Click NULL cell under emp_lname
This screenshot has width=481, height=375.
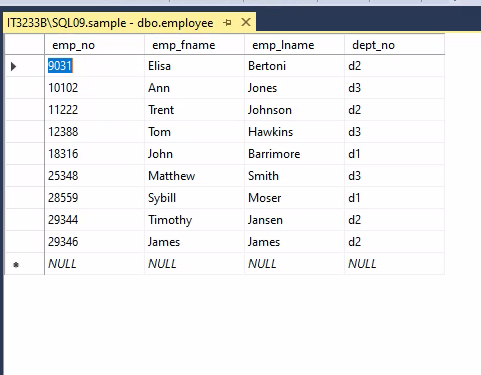pos(295,264)
